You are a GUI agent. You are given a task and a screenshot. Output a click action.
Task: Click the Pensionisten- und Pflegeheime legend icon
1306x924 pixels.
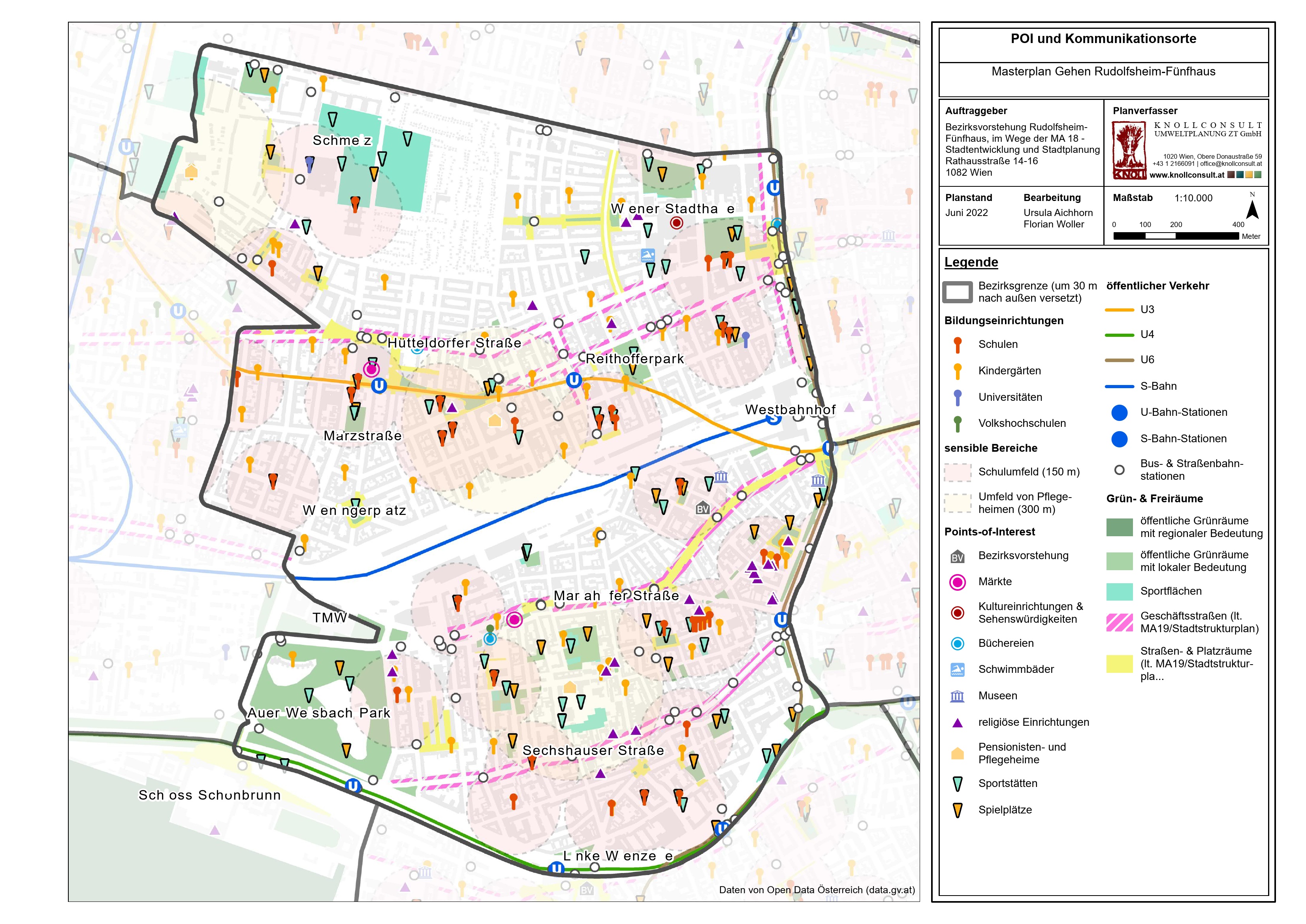958,753
